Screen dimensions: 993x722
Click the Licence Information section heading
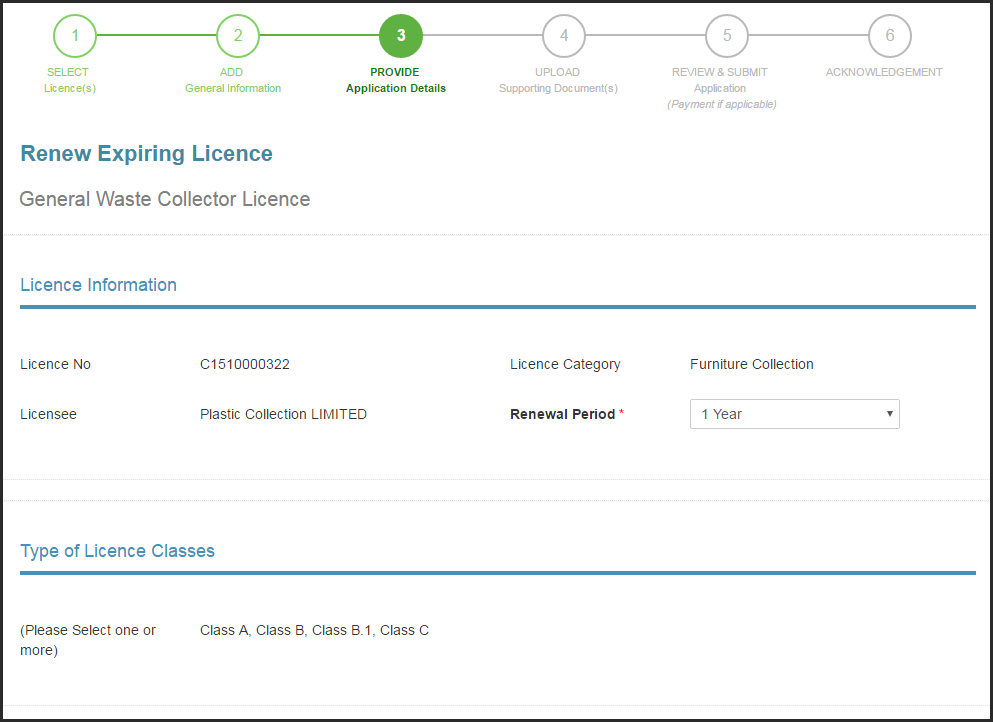(x=98, y=285)
